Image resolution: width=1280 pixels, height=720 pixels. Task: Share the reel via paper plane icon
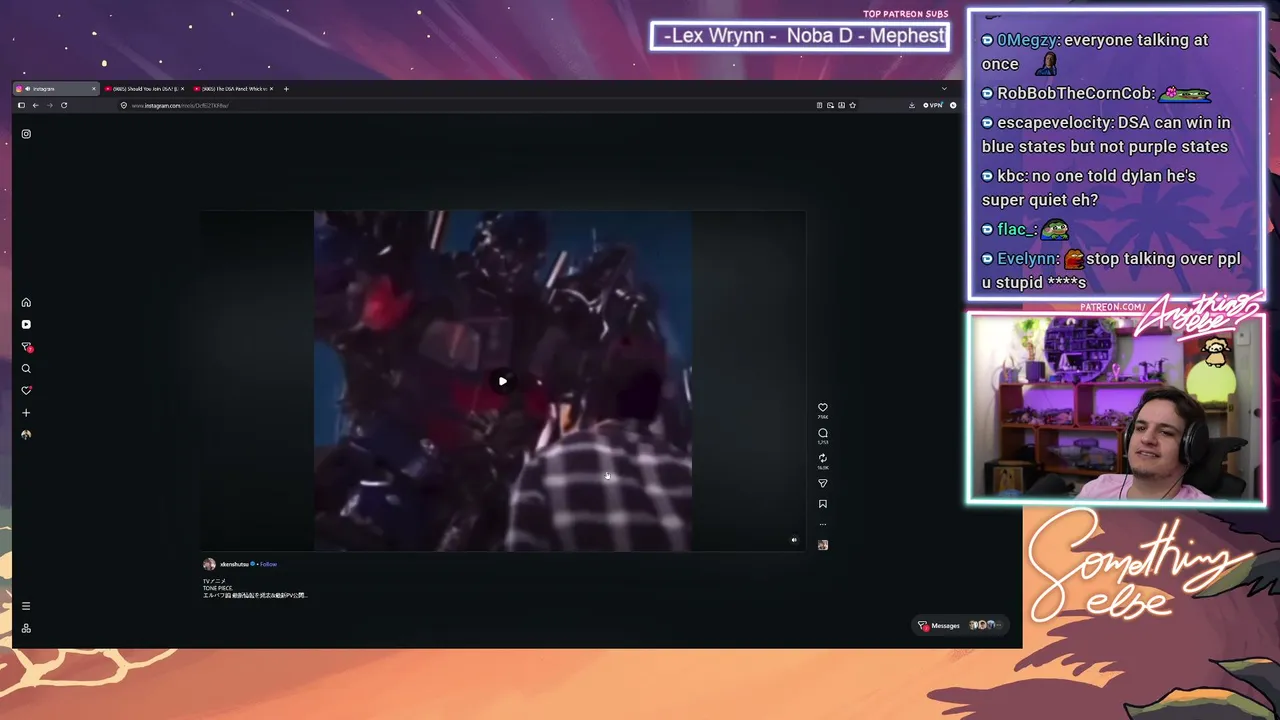[x=823, y=483]
